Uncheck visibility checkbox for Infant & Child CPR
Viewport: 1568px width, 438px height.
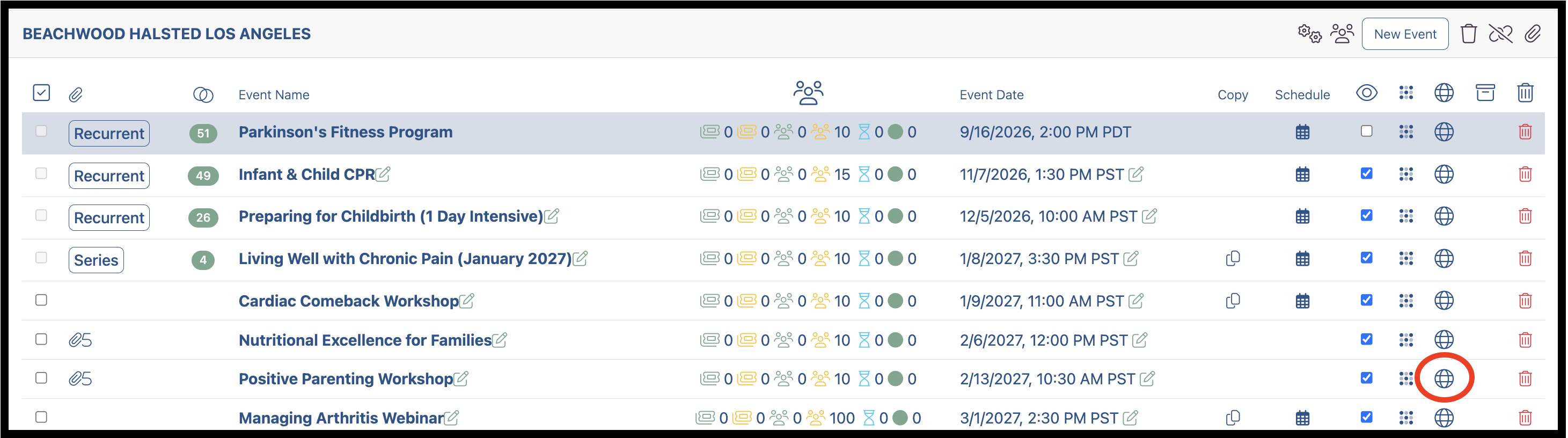pyautogui.click(x=1367, y=173)
